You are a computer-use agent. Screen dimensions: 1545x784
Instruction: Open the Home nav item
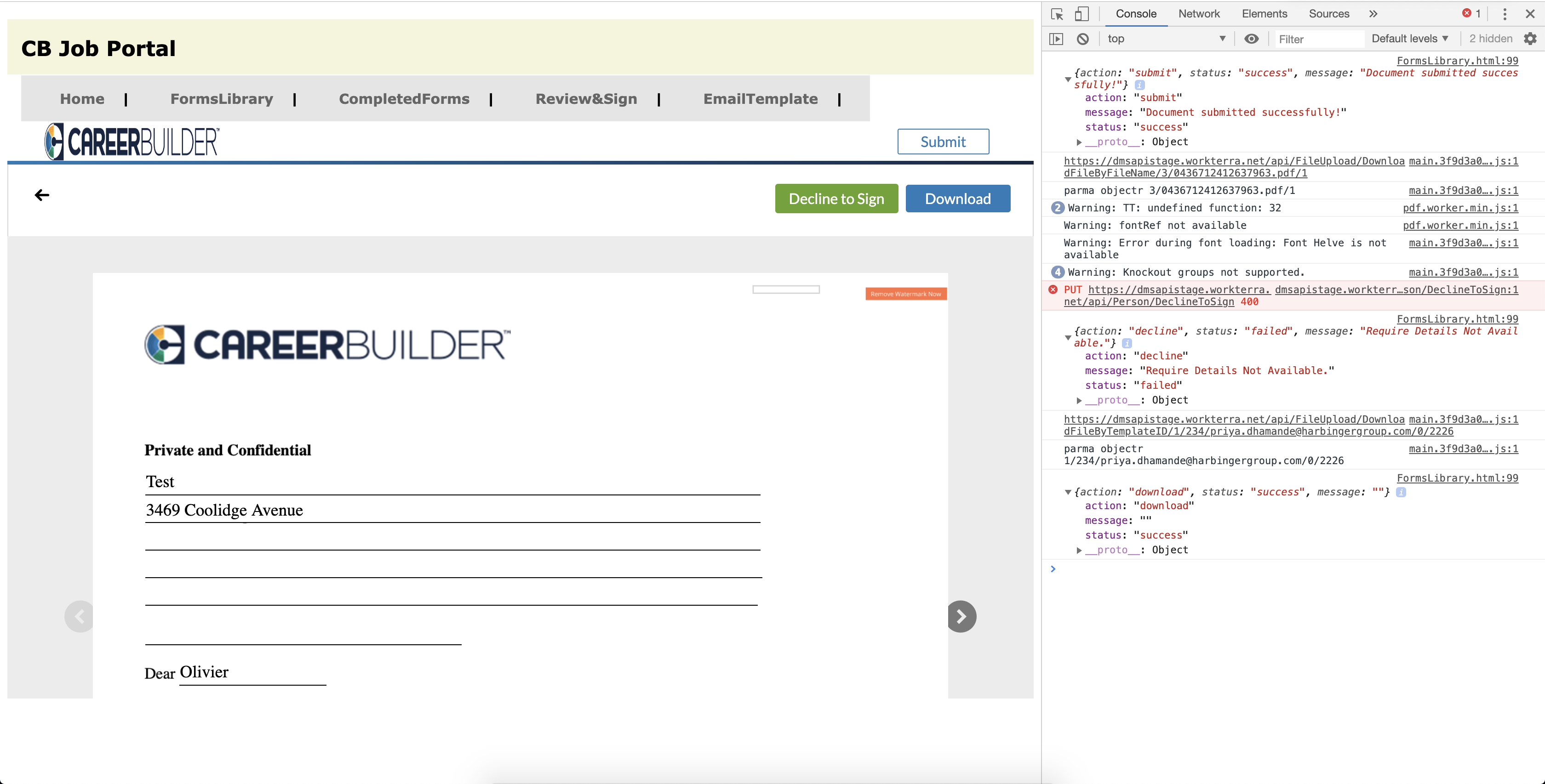(82, 99)
